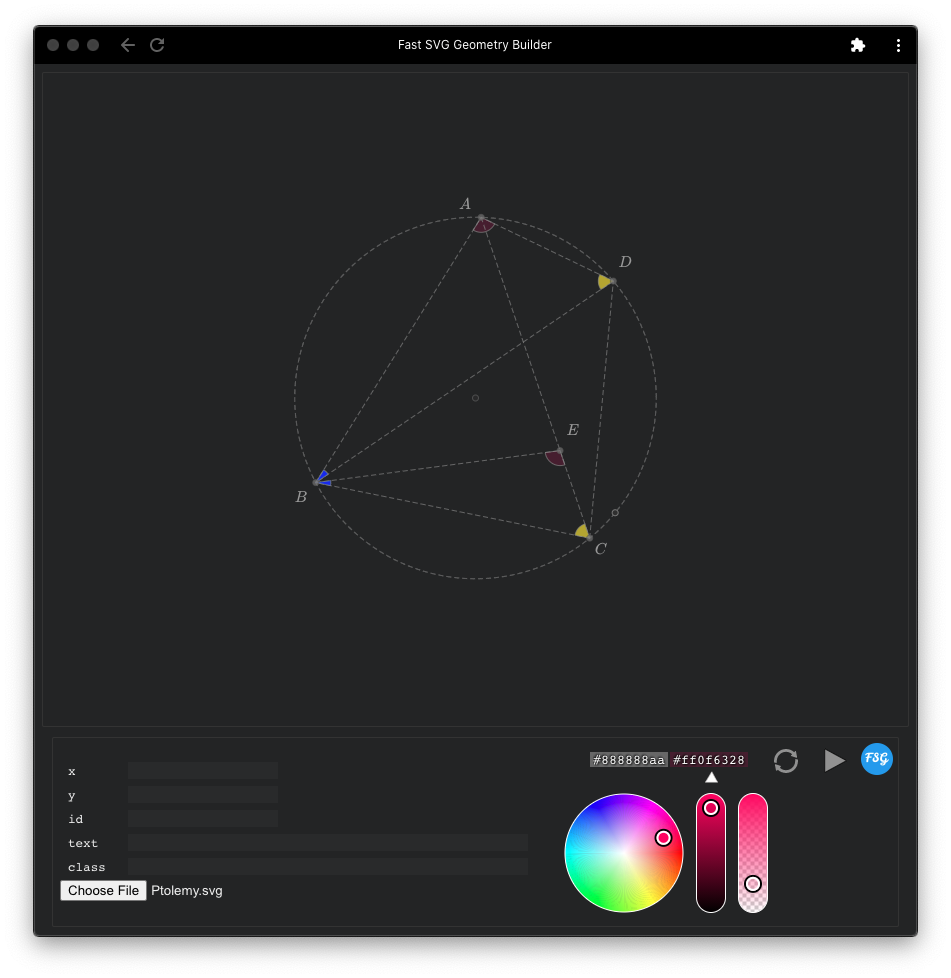Click the play triangle button
Image resolution: width=951 pixels, height=978 pixels.
[834, 760]
